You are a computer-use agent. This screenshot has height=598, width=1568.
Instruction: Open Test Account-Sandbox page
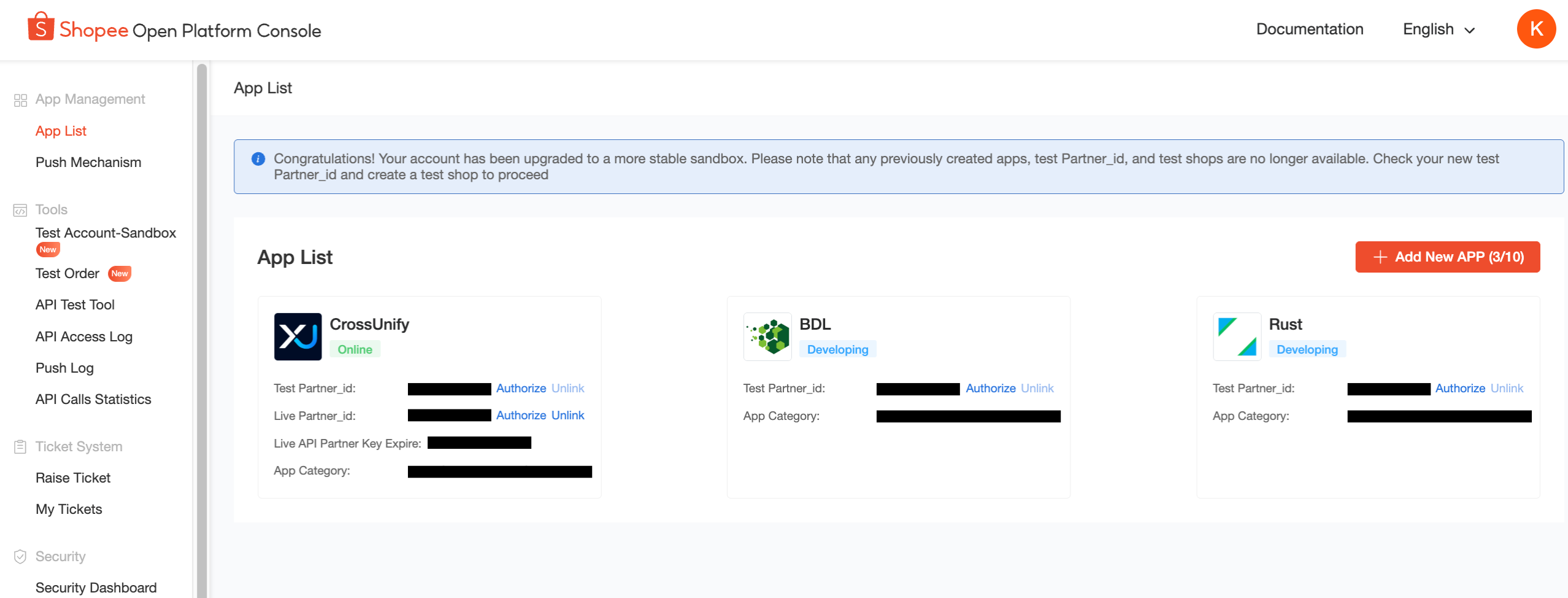click(x=106, y=233)
